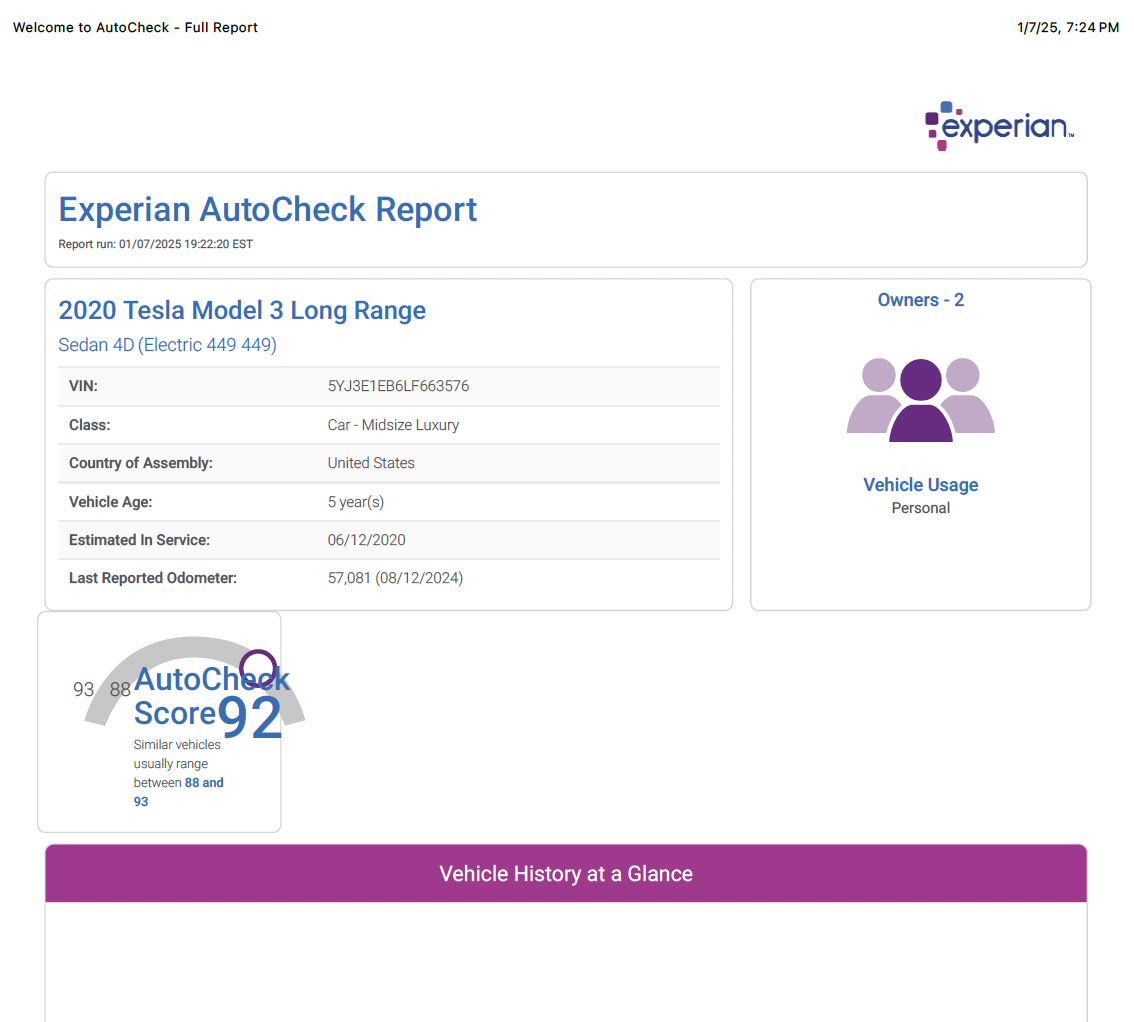Open the 2020 Tesla Model 3 Long Range title
Image resolution: width=1134 pixels, height=1022 pixels.
click(242, 310)
